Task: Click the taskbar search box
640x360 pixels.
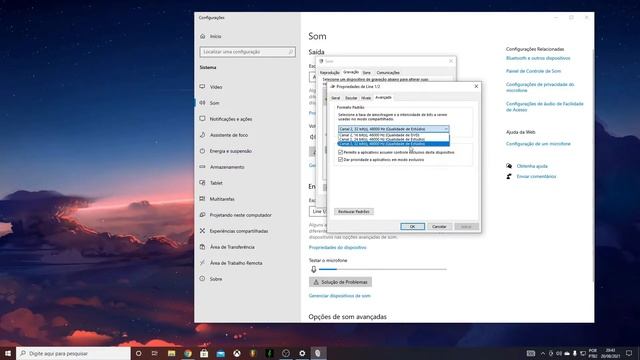Action: 73,353
